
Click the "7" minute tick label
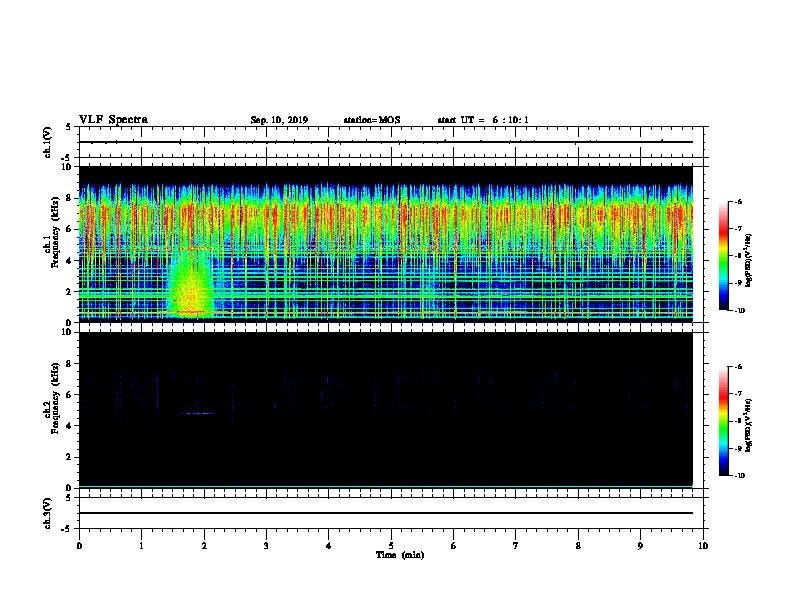tap(516, 546)
